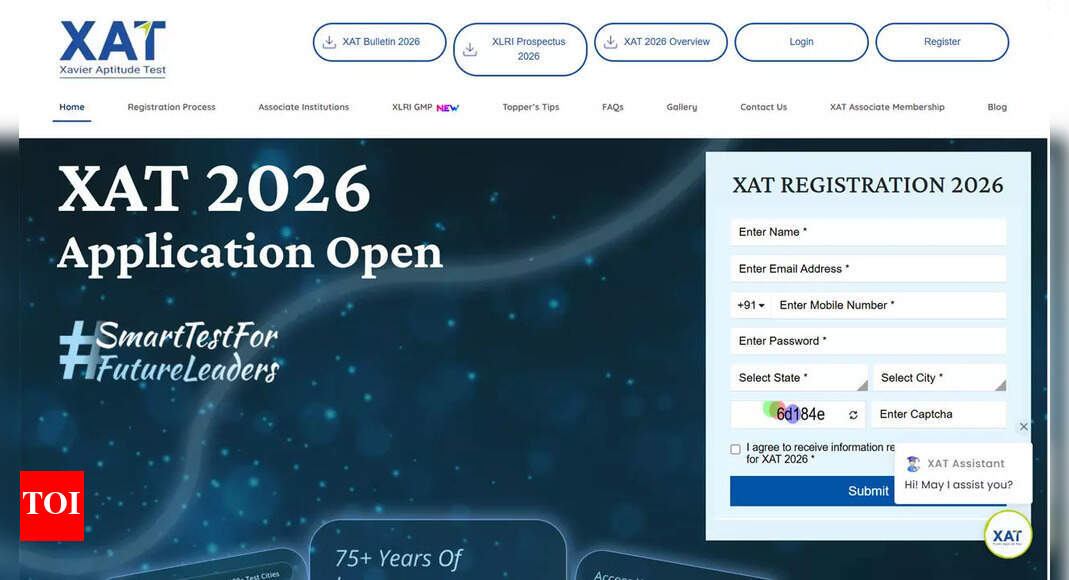
Task: Click the XAT Bulletin 2026 download icon
Action: tap(329, 42)
